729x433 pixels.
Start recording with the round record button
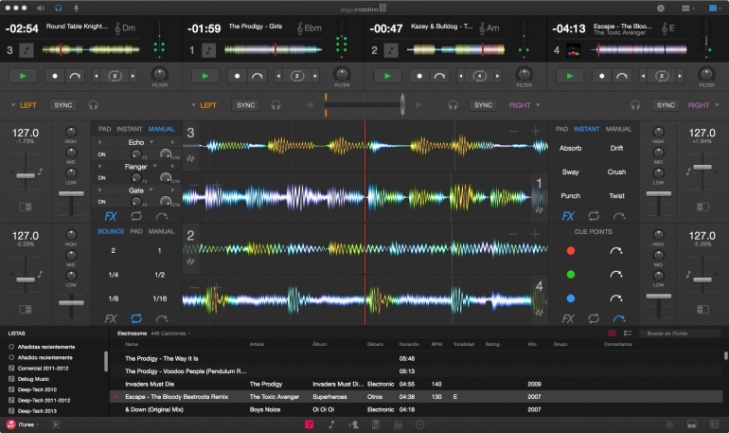click(x=660, y=8)
